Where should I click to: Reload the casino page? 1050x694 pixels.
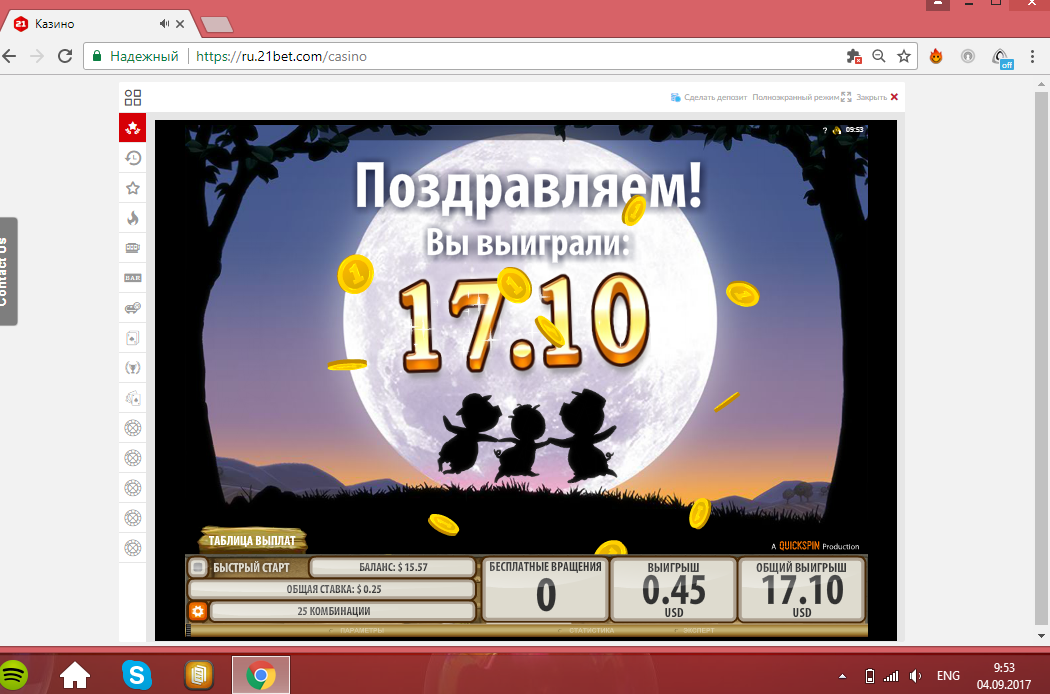(65, 56)
